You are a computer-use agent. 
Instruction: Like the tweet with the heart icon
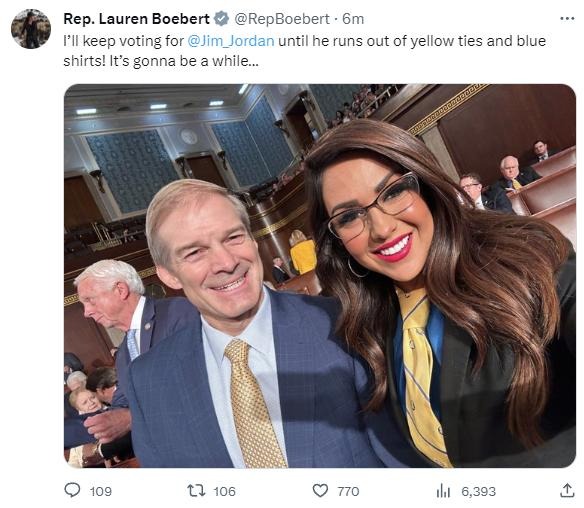[x=320, y=490]
